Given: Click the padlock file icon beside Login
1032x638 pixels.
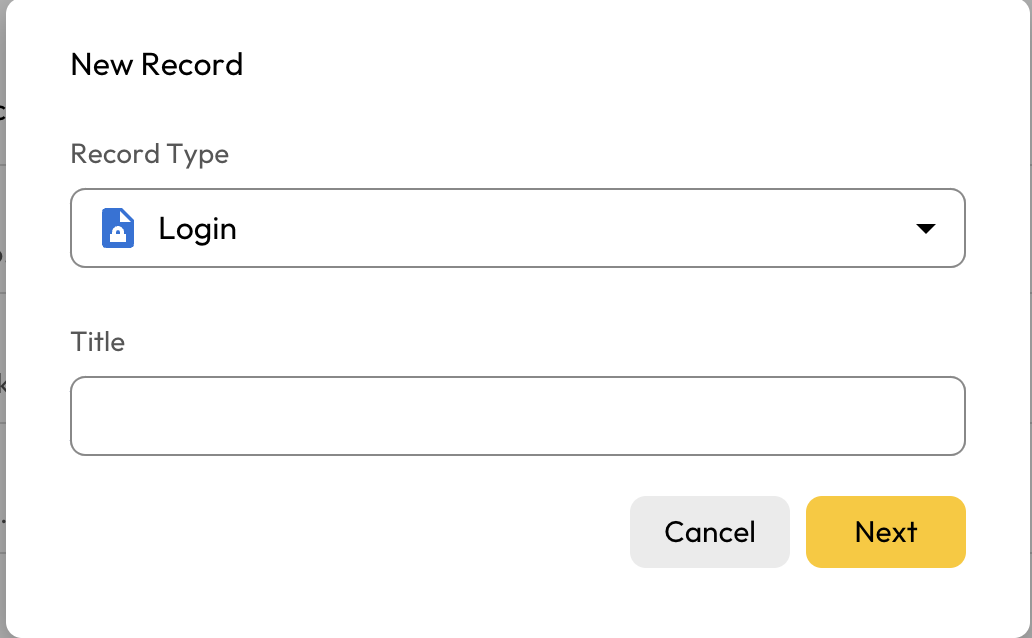Looking at the screenshot, I should [x=118, y=228].
